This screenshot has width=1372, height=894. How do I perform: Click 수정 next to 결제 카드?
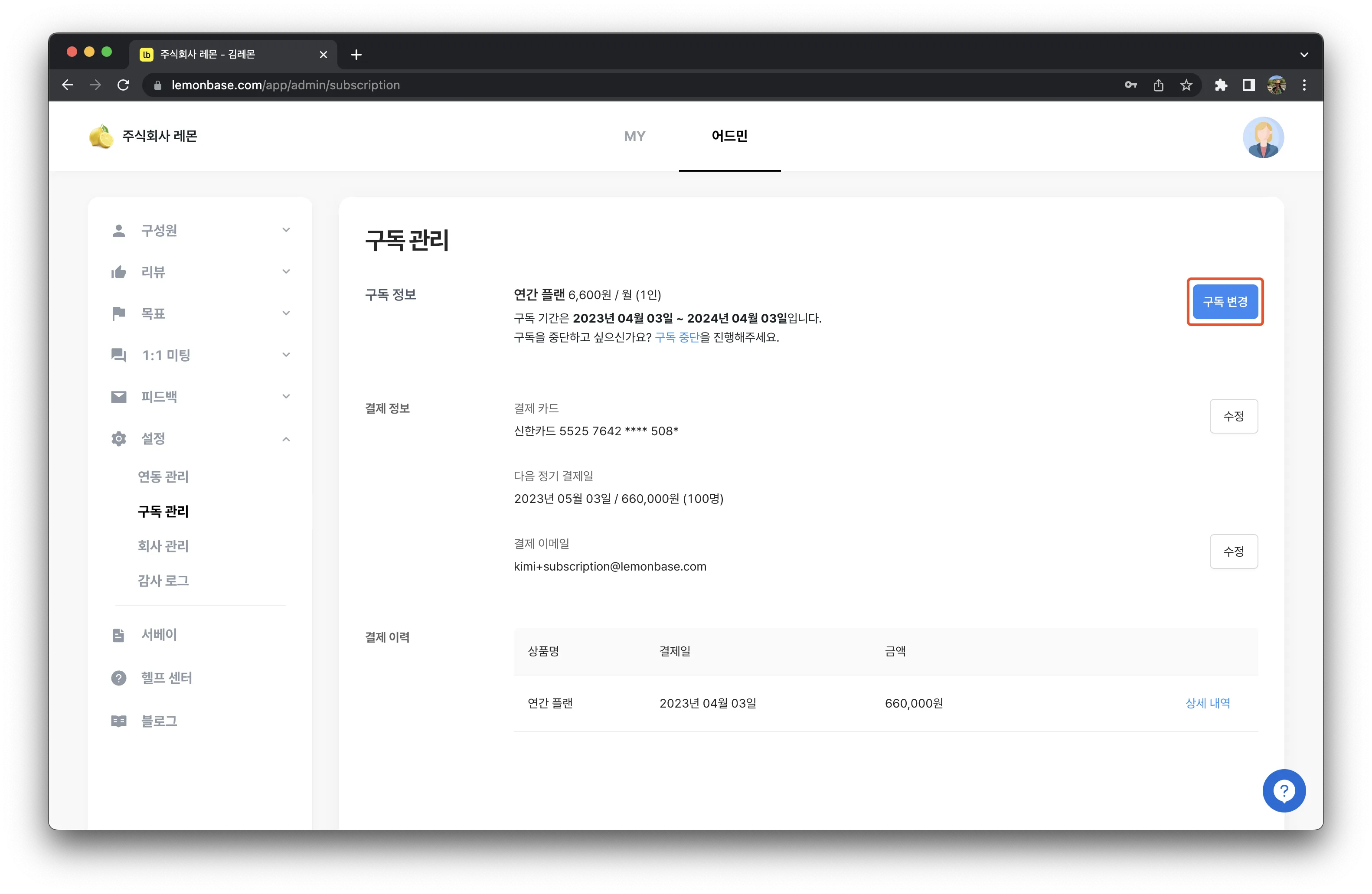(x=1234, y=416)
